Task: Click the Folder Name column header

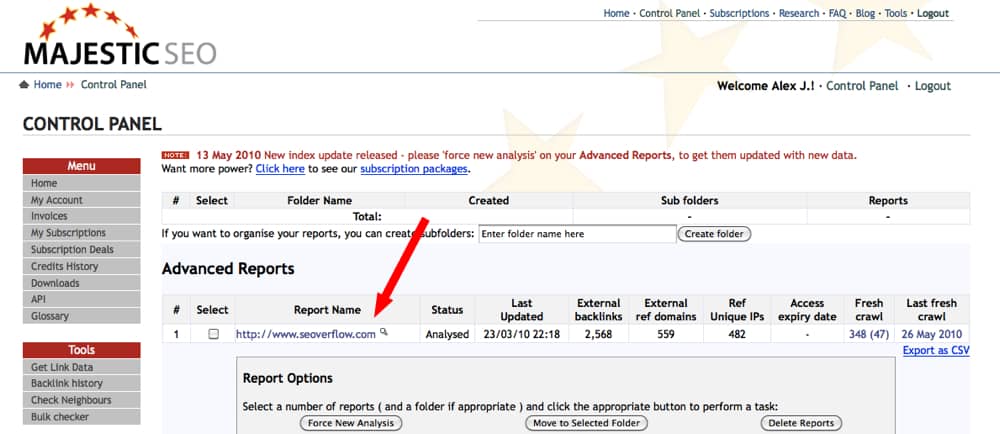Action: click(320, 200)
